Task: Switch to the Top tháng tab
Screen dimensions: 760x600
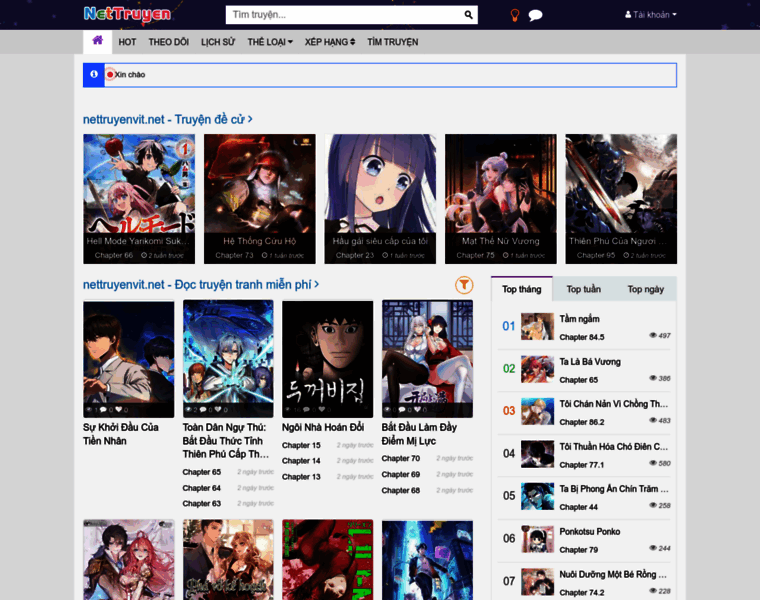Action: 522,289
